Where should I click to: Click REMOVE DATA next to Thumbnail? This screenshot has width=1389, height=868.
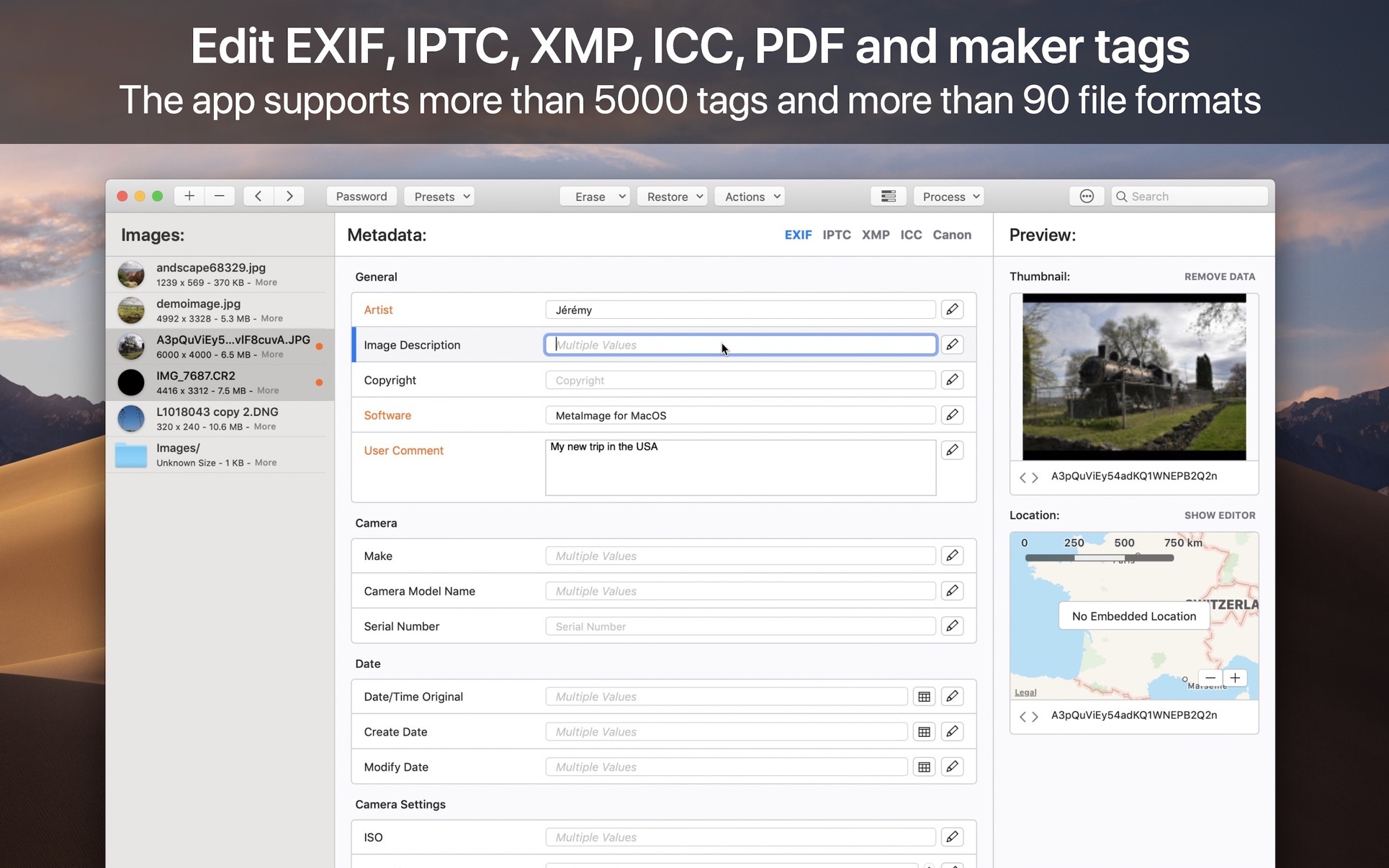click(x=1219, y=276)
